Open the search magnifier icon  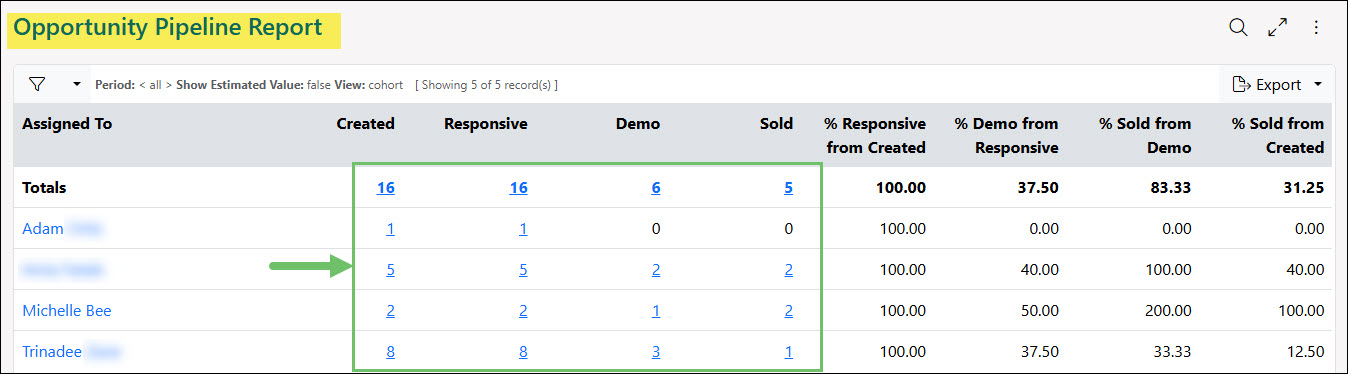point(1238,27)
